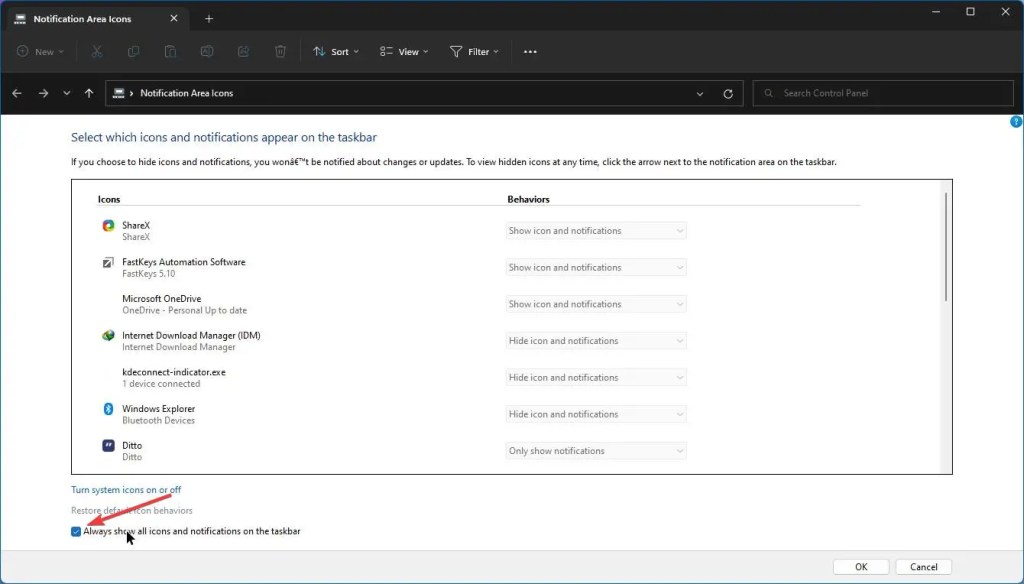This screenshot has height=584, width=1024.
Task: Click the Bluetooth Devices Windows Explorer icon
Action: tap(109, 410)
